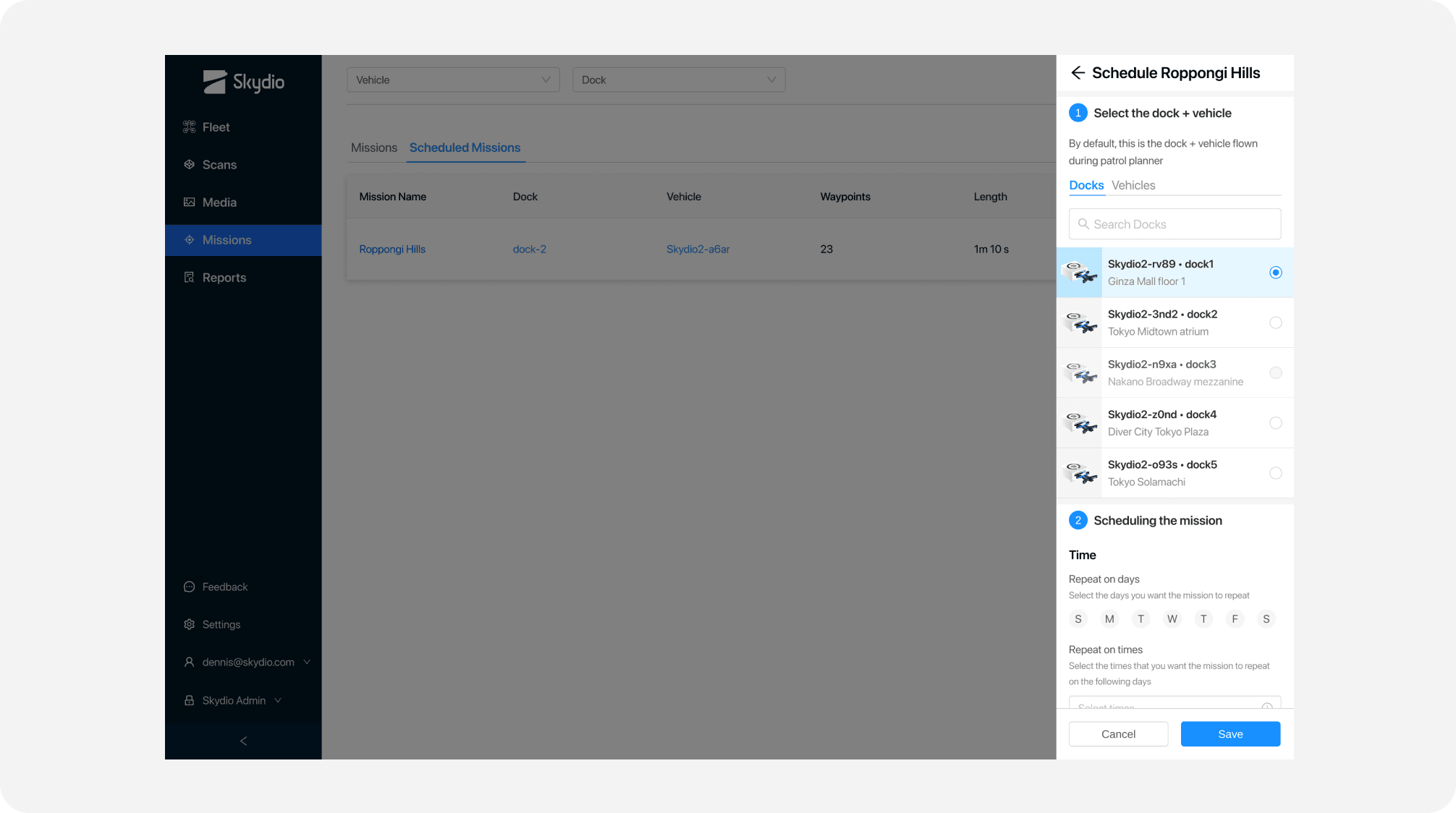Collapse the sidebar with the left chevron
This screenshot has height=813, width=1456.
(x=243, y=741)
